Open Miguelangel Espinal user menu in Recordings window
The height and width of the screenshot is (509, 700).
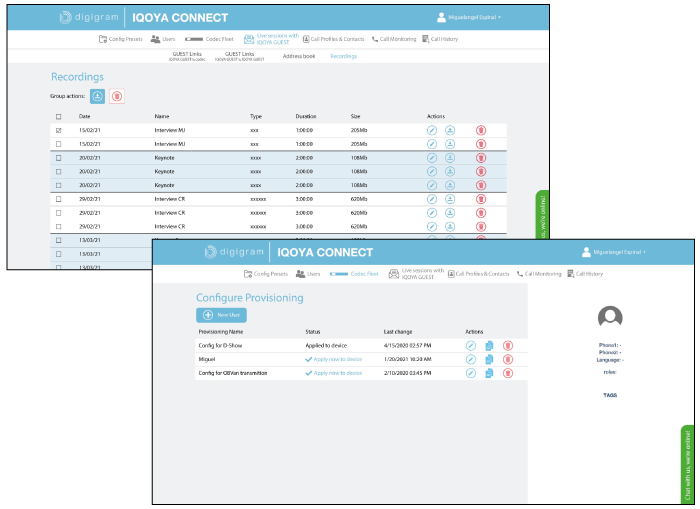(x=469, y=17)
